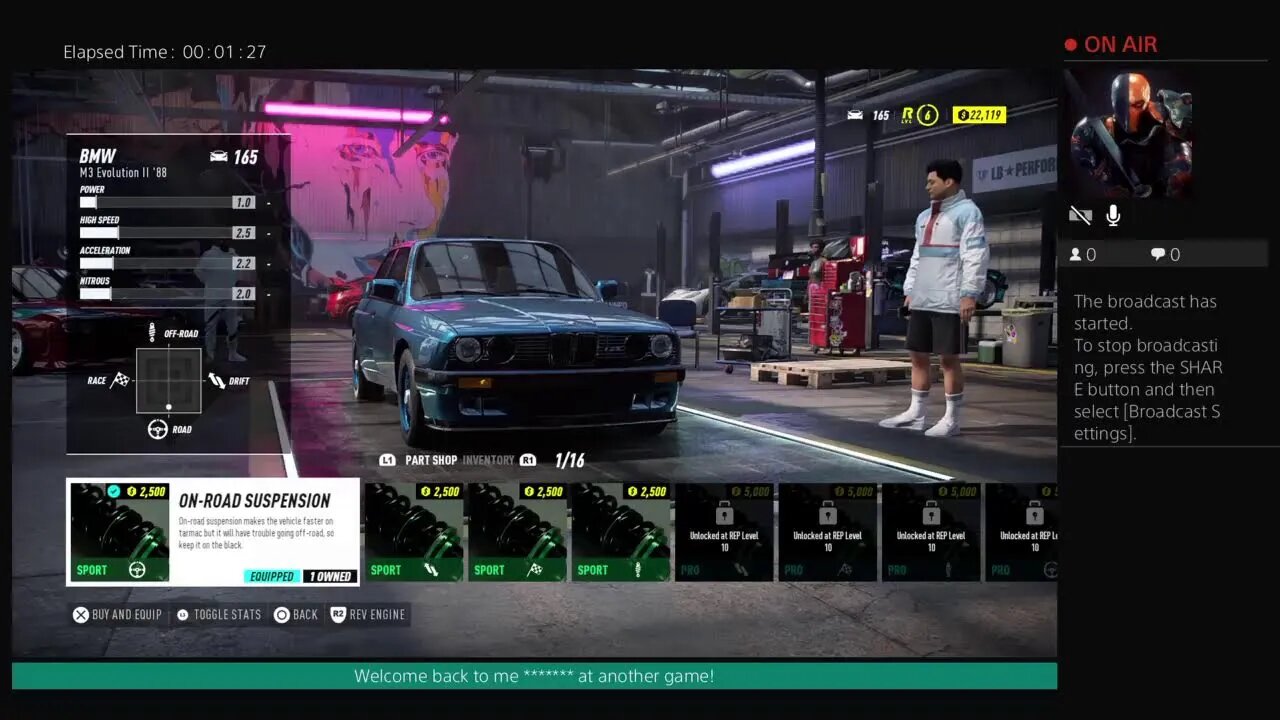
Task: Click the ON AIR broadcast label
Action: point(1120,45)
